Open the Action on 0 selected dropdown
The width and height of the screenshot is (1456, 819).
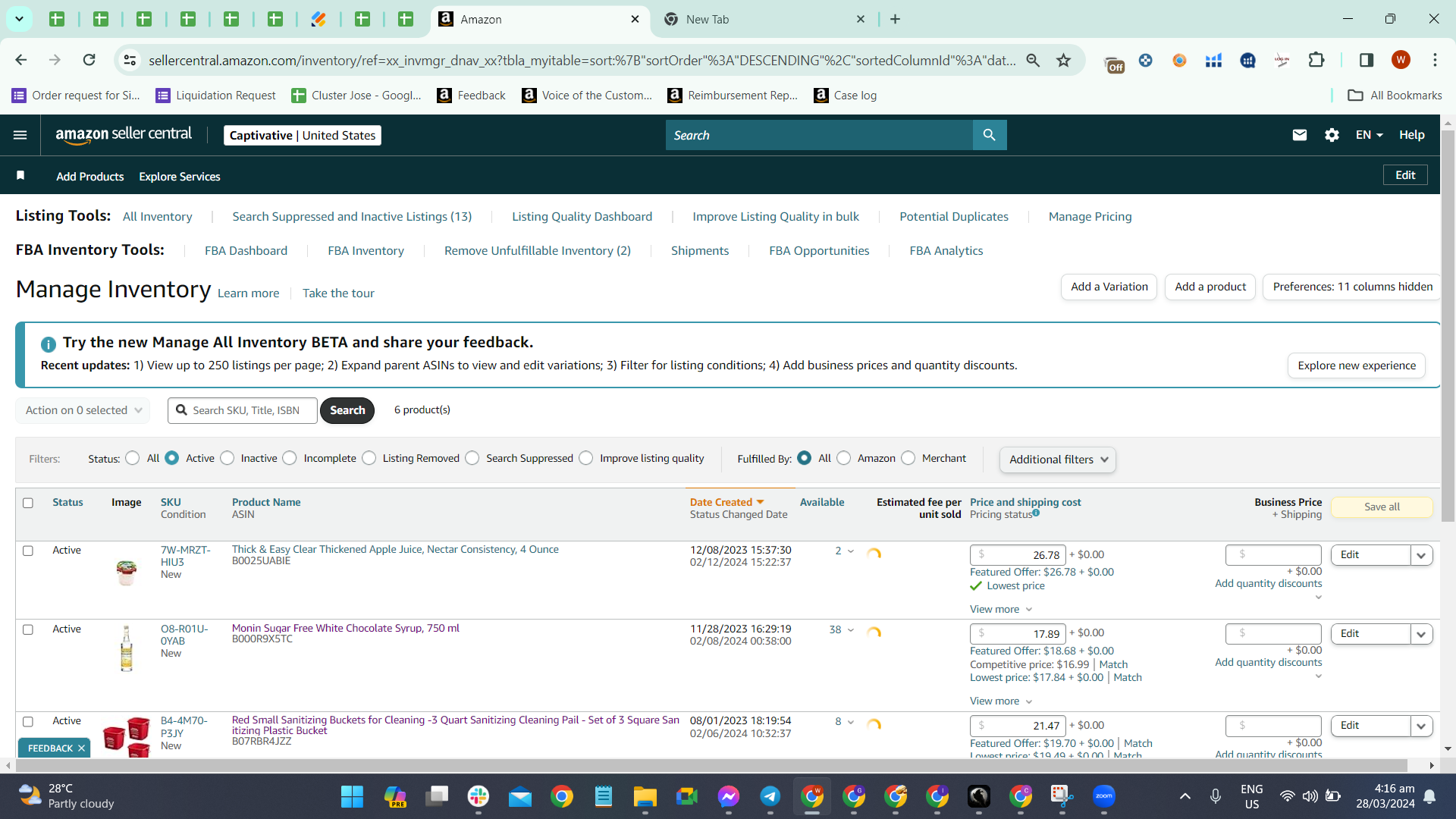coord(83,410)
